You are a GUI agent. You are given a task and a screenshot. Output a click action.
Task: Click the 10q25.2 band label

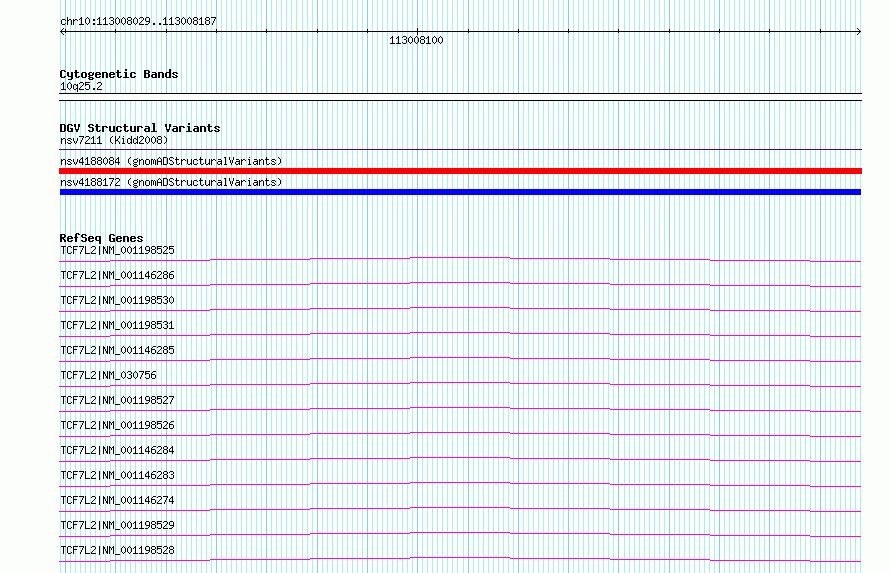(81, 86)
